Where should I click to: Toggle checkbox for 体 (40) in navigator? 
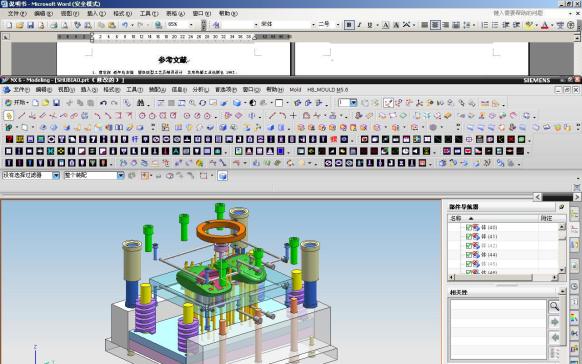point(469,227)
